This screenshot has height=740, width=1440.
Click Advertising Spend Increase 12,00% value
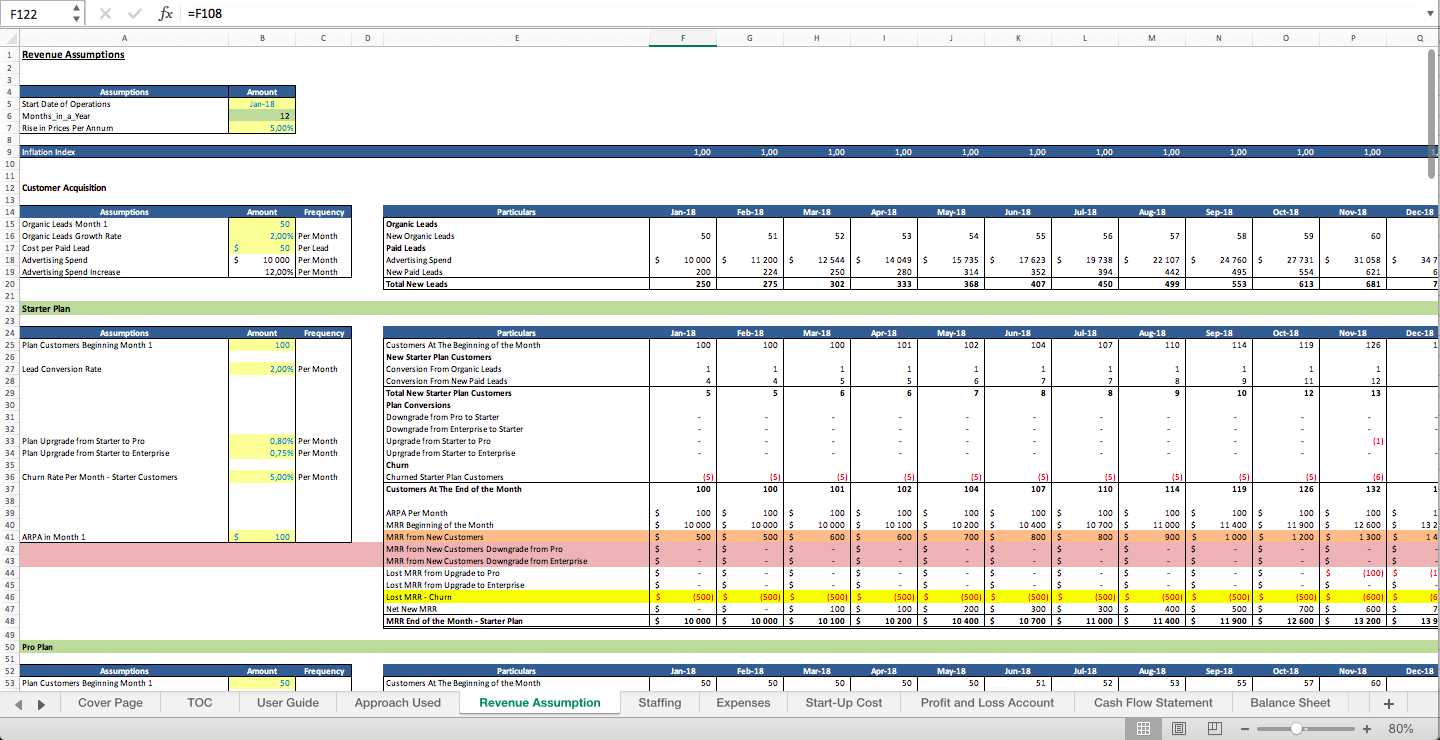coord(262,272)
